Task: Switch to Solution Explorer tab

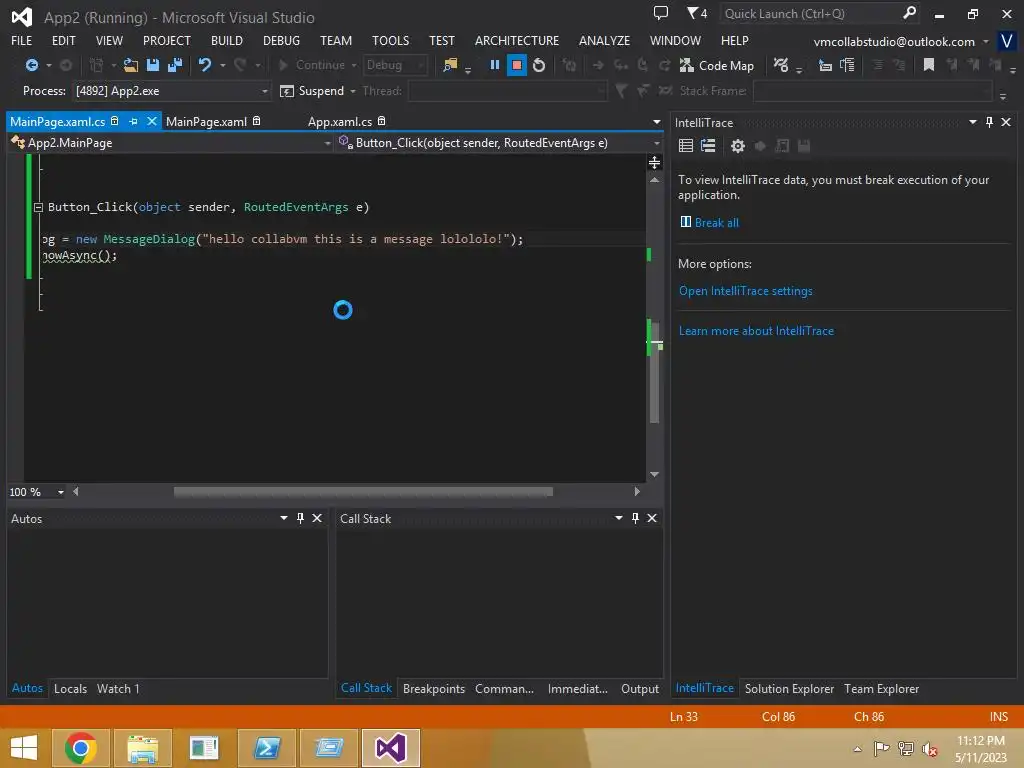Action: tap(789, 688)
